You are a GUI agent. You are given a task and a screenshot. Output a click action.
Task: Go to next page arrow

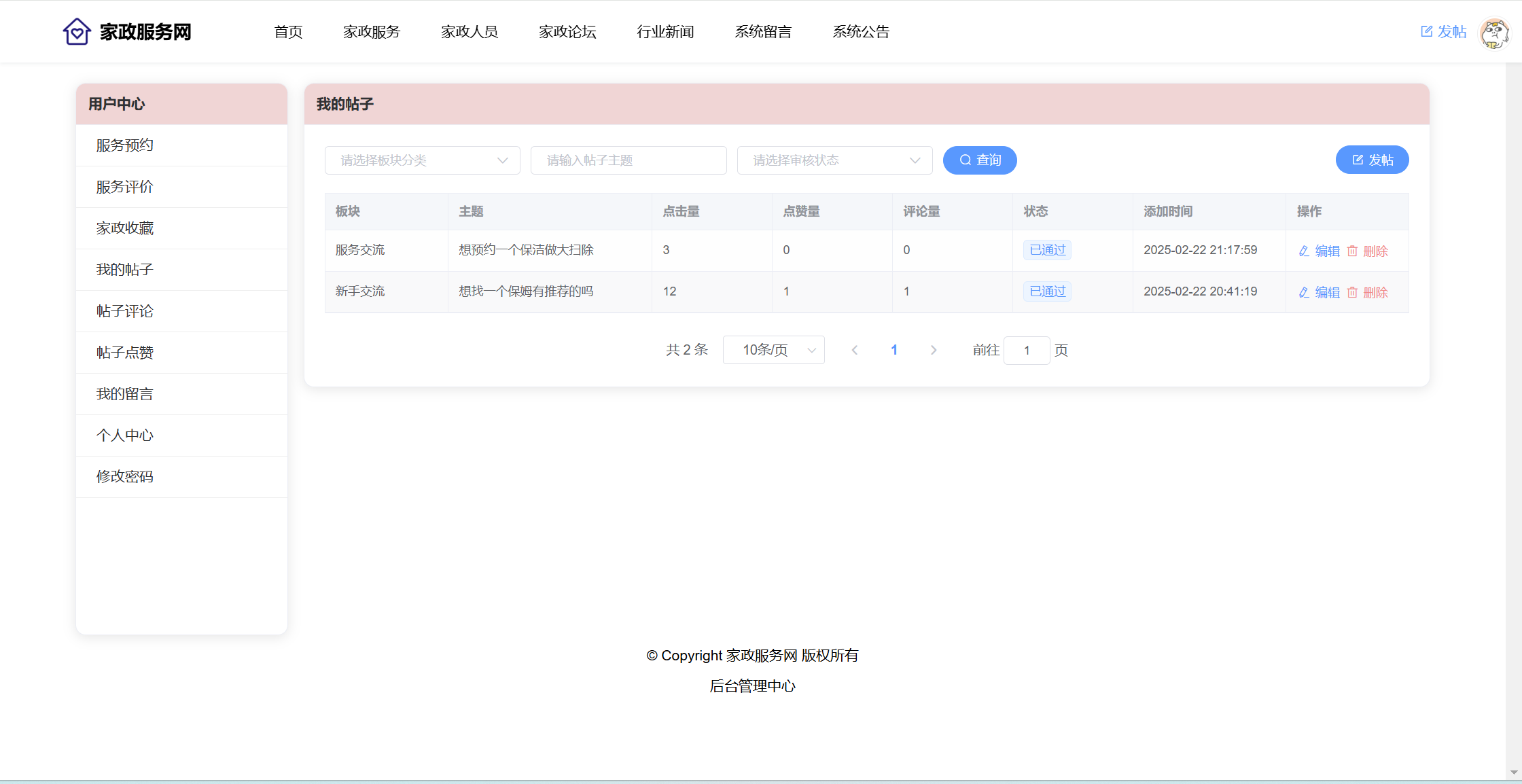coord(934,350)
